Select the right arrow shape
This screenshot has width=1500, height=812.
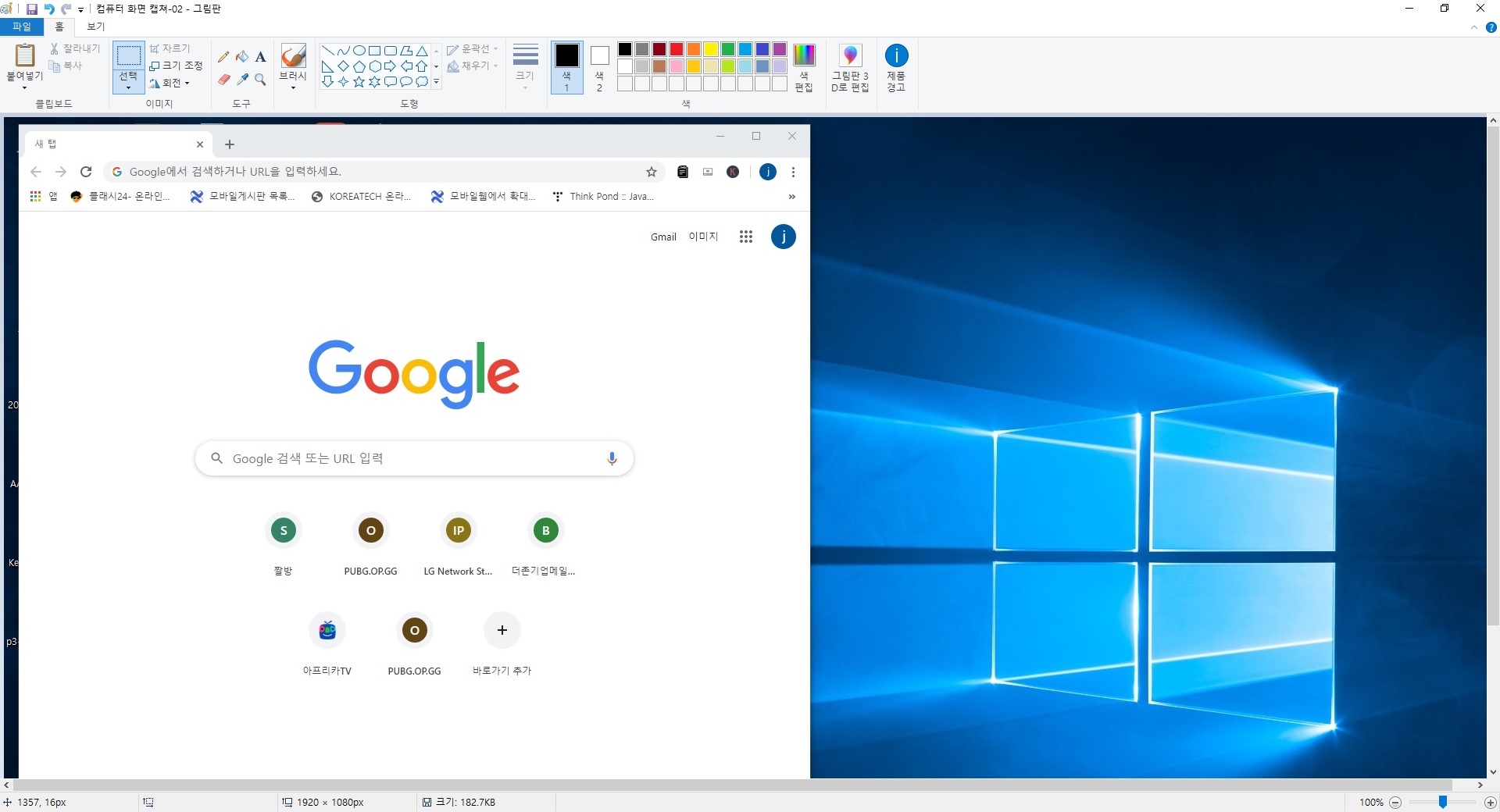(x=391, y=66)
